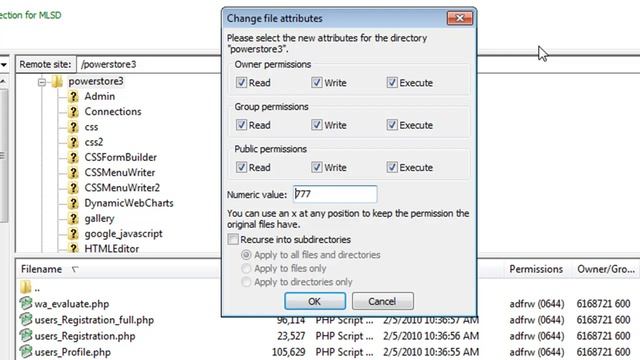
Task: Toggle Group Read permission checkbox
Action: click(x=241, y=125)
